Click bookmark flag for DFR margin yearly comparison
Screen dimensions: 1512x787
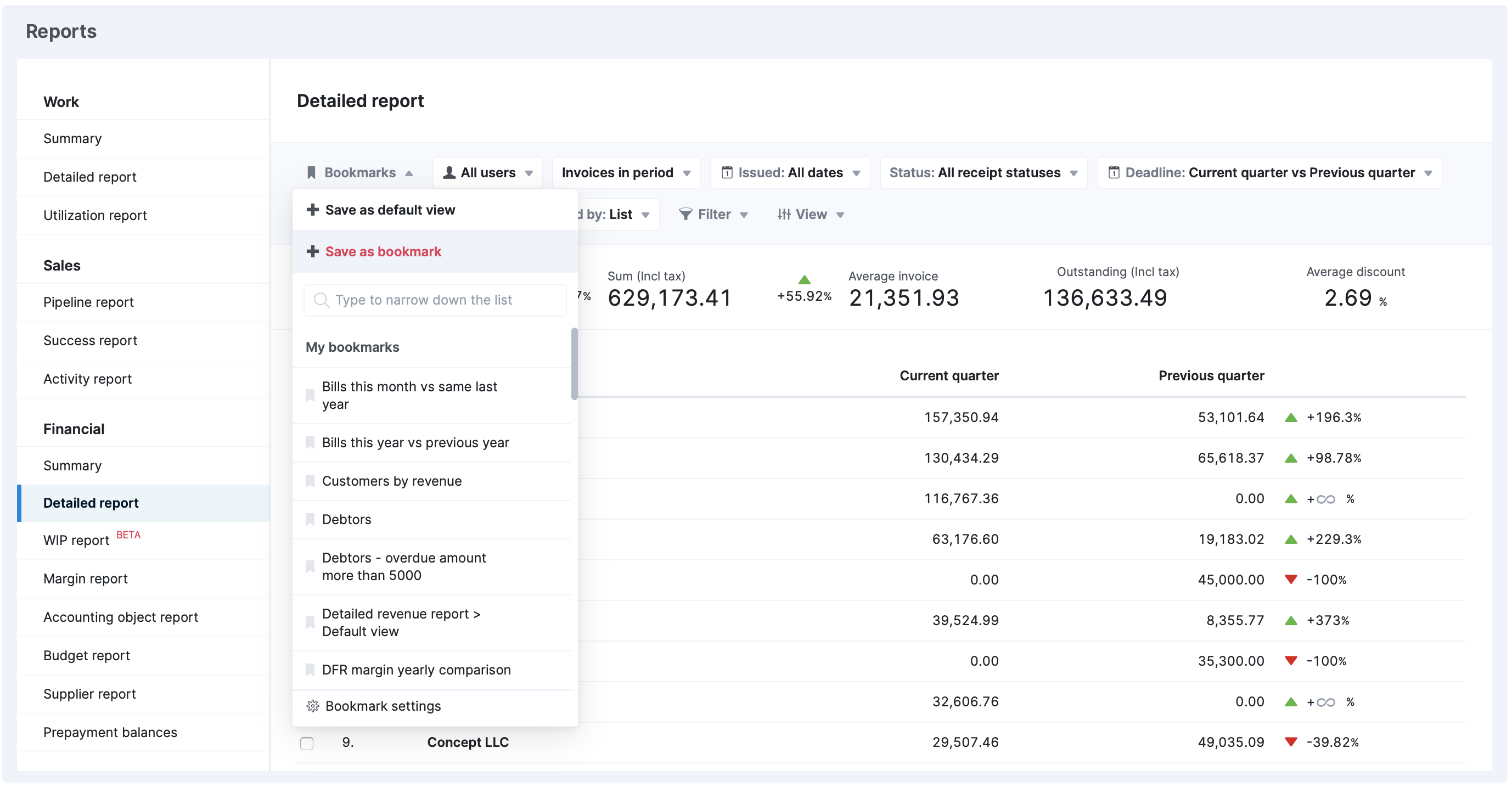[310, 670]
